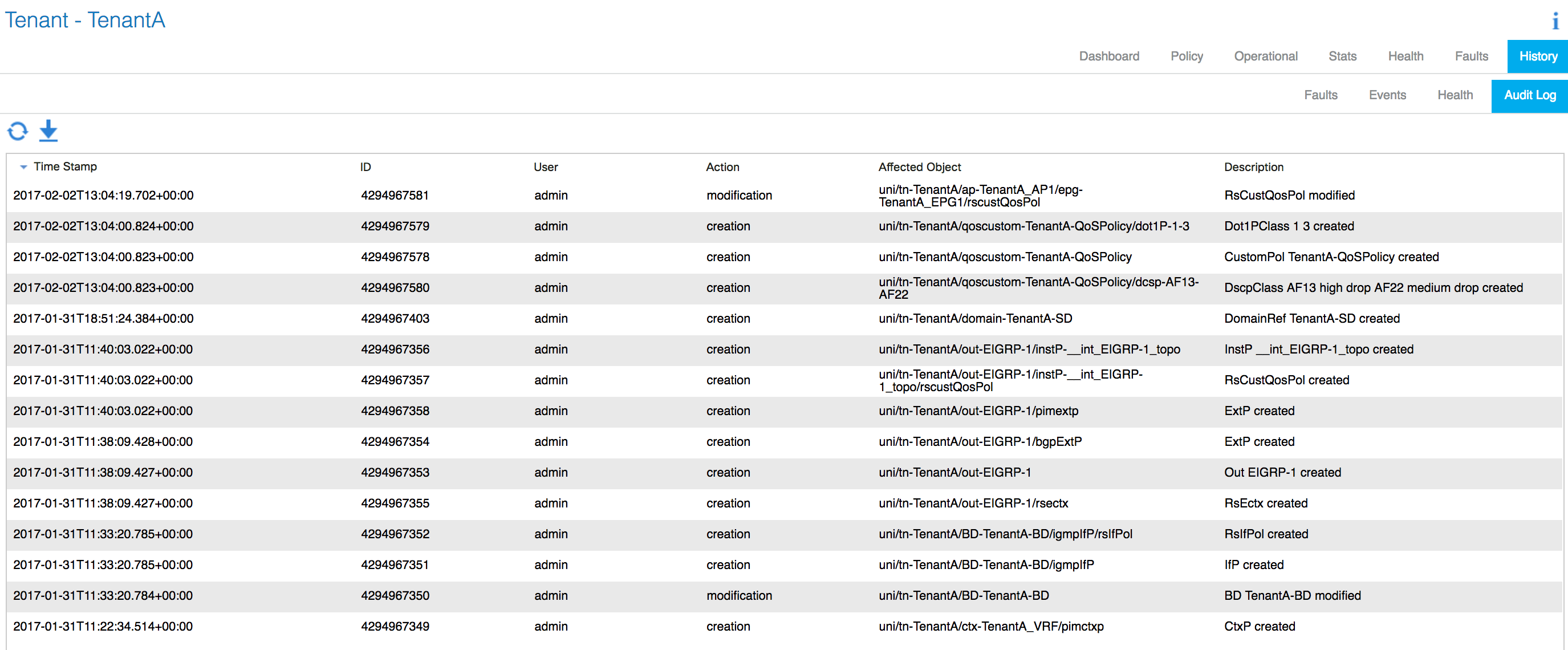Click 'RsEctx created' description
Screen dimensions: 1568x650
coord(1265,503)
